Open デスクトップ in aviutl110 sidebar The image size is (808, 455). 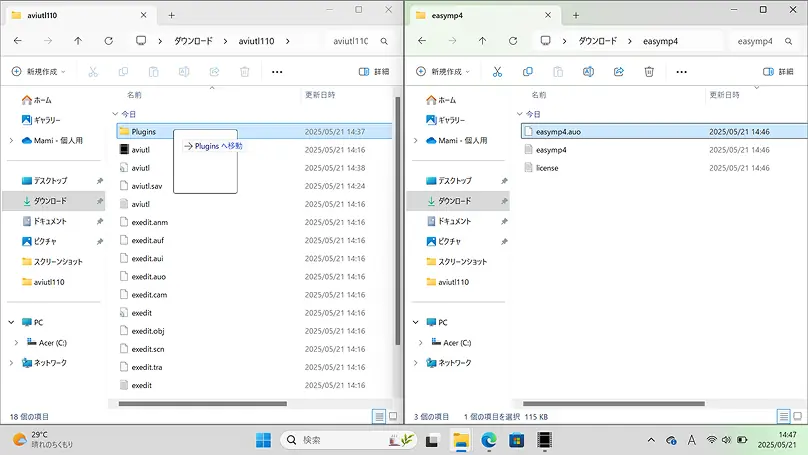[x=45, y=181]
